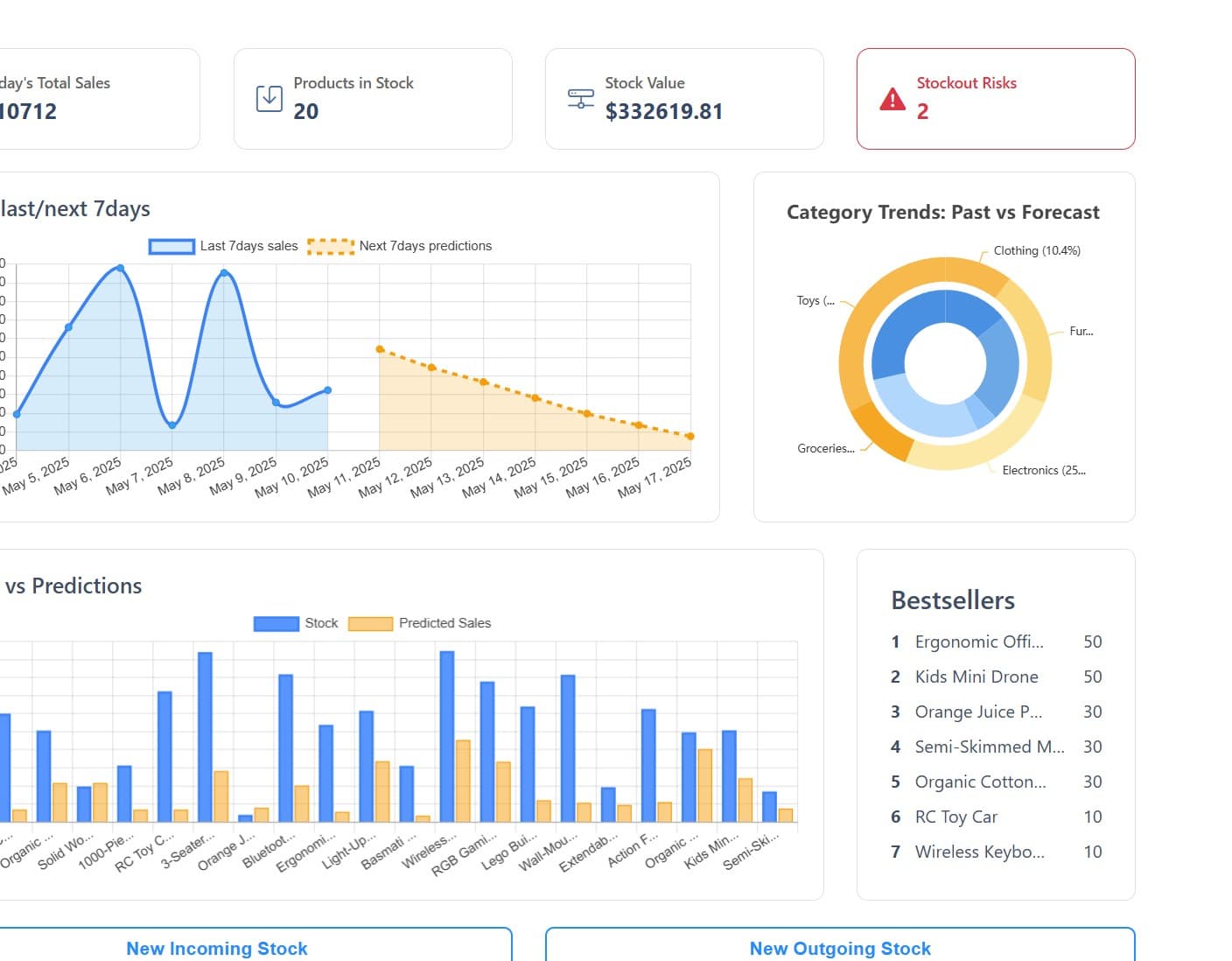Select RC Toy Car in Bestsellers
Screen dimensions: 1232x961
click(x=956, y=817)
